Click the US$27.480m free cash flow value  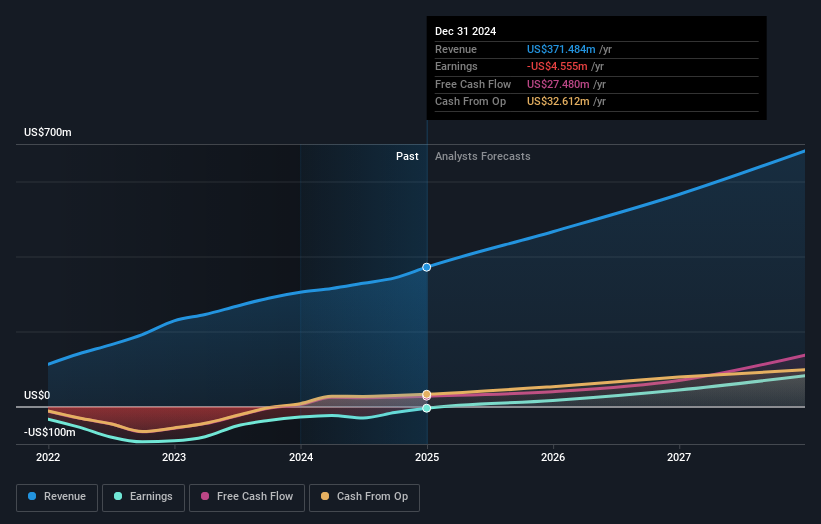(558, 84)
